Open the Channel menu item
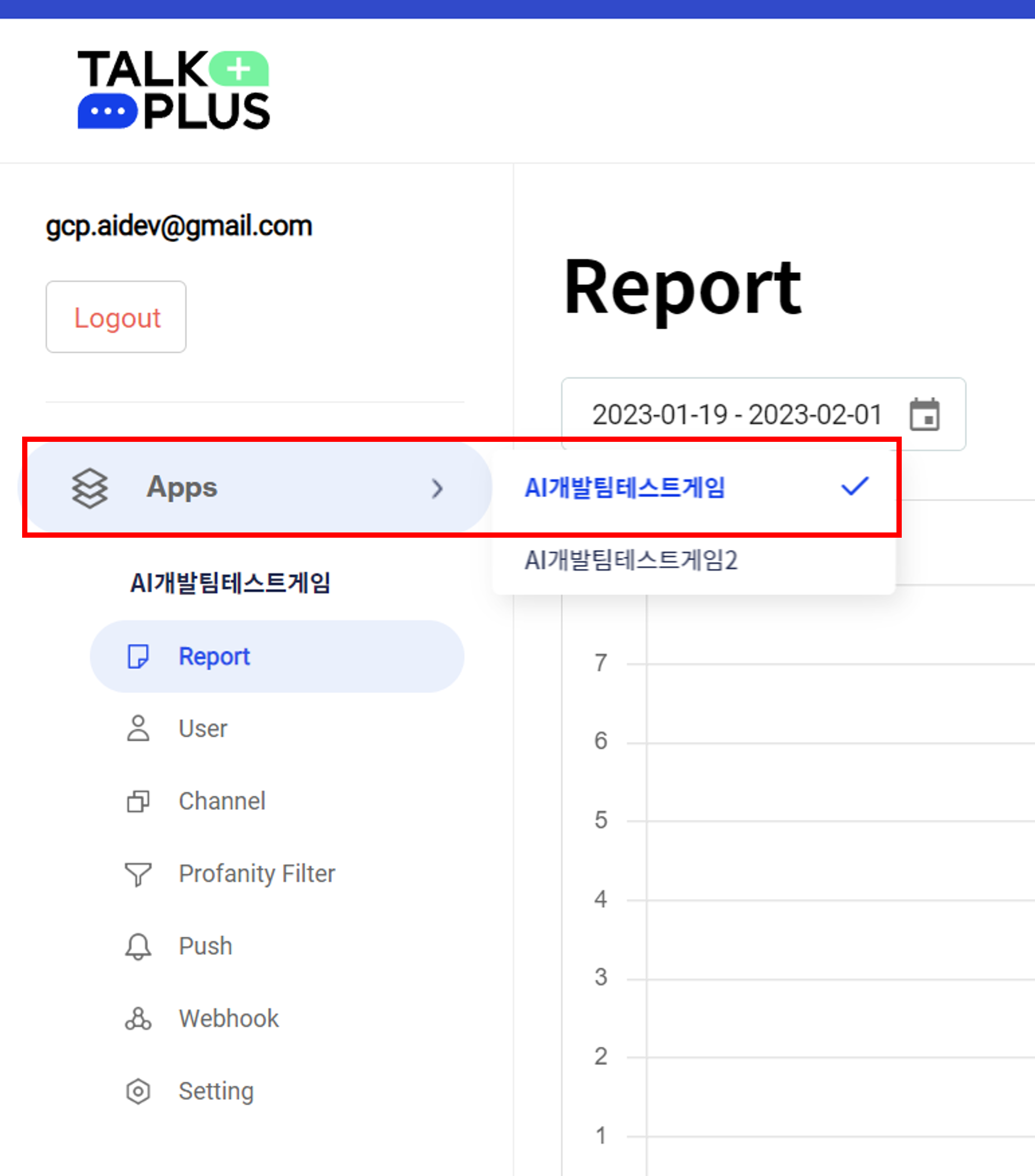 [277, 801]
